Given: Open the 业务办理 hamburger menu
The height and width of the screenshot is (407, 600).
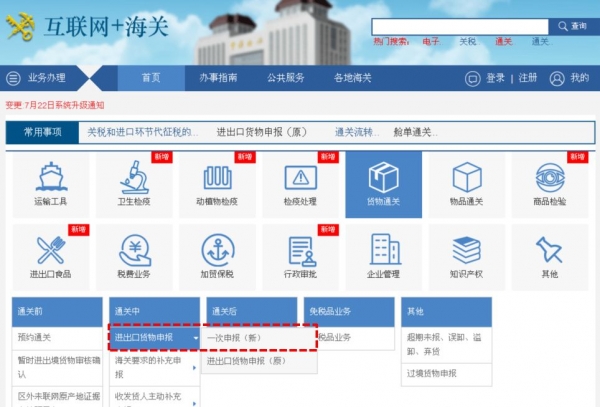Looking at the screenshot, I should click(14, 78).
